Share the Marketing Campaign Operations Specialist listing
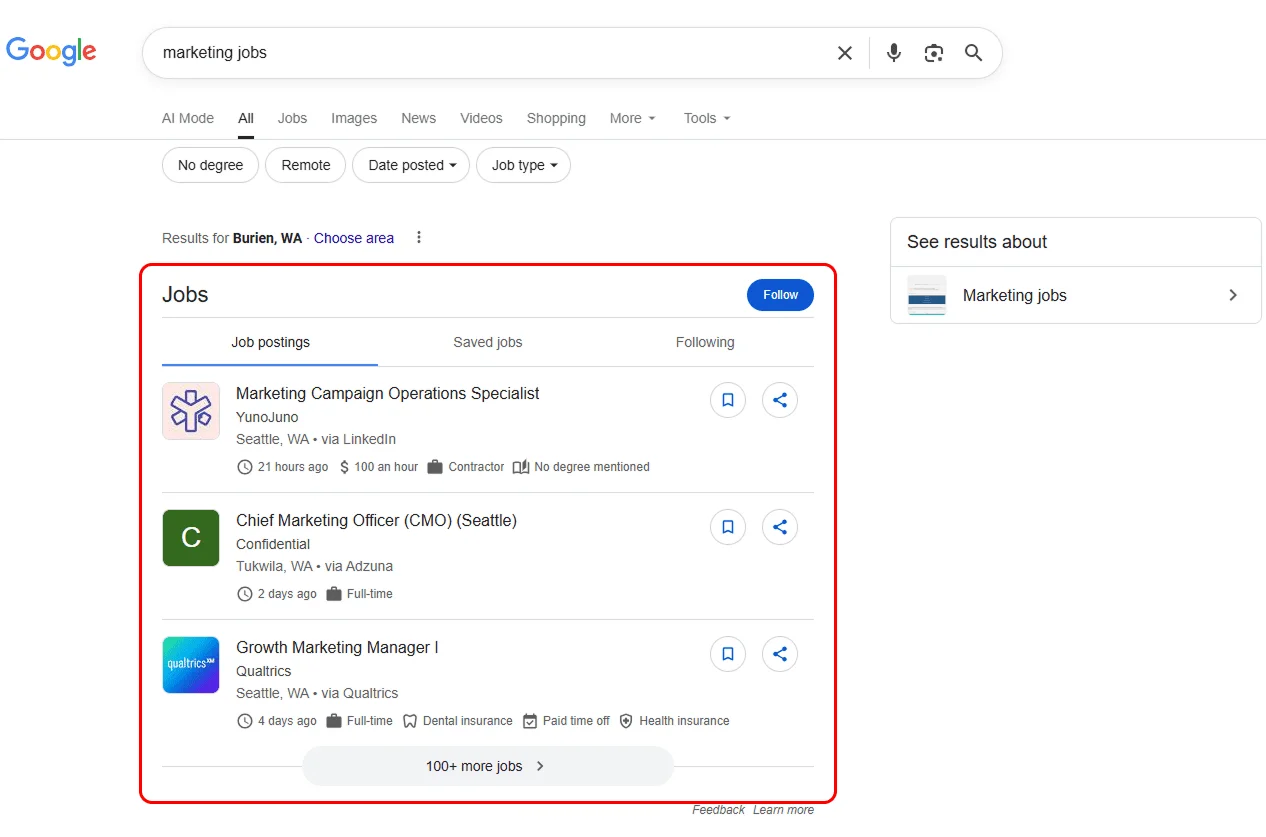The width and height of the screenshot is (1266, 837). tap(780, 400)
